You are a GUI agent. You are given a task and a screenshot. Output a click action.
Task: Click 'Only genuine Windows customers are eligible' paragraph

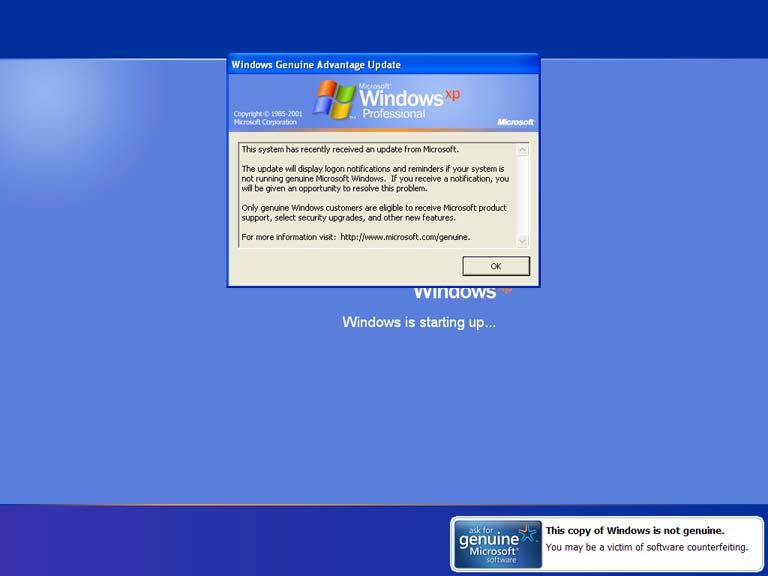pyautogui.click(x=374, y=213)
